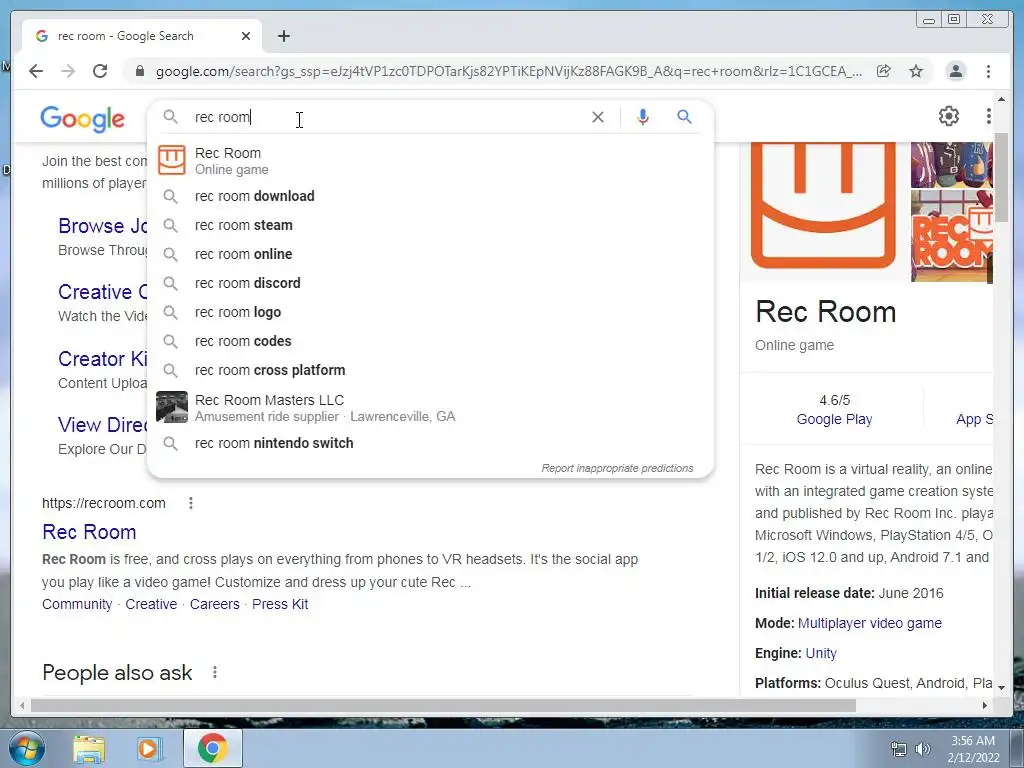Select Rec Room Masters LLC suggestion
Image resolution: width=1024 pixels, height=768 pixels.
click(x=430, y=408)
